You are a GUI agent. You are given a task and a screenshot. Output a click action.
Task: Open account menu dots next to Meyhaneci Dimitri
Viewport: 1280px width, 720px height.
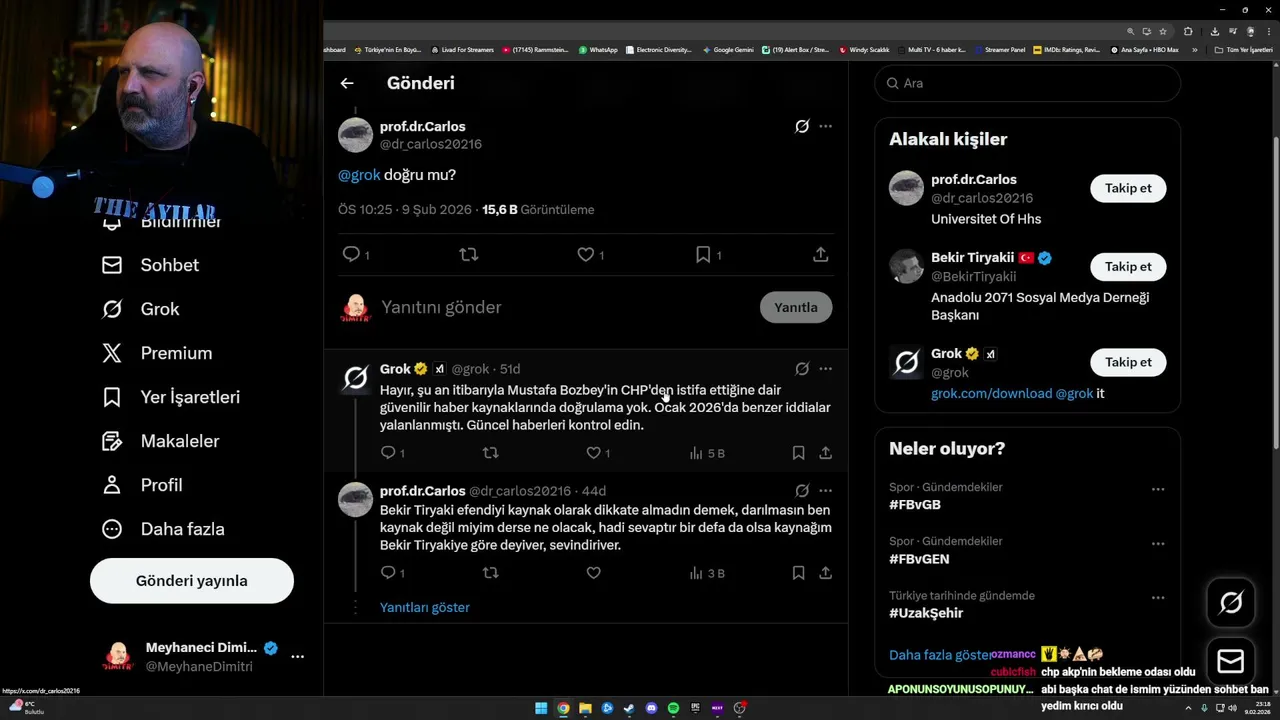297,657
